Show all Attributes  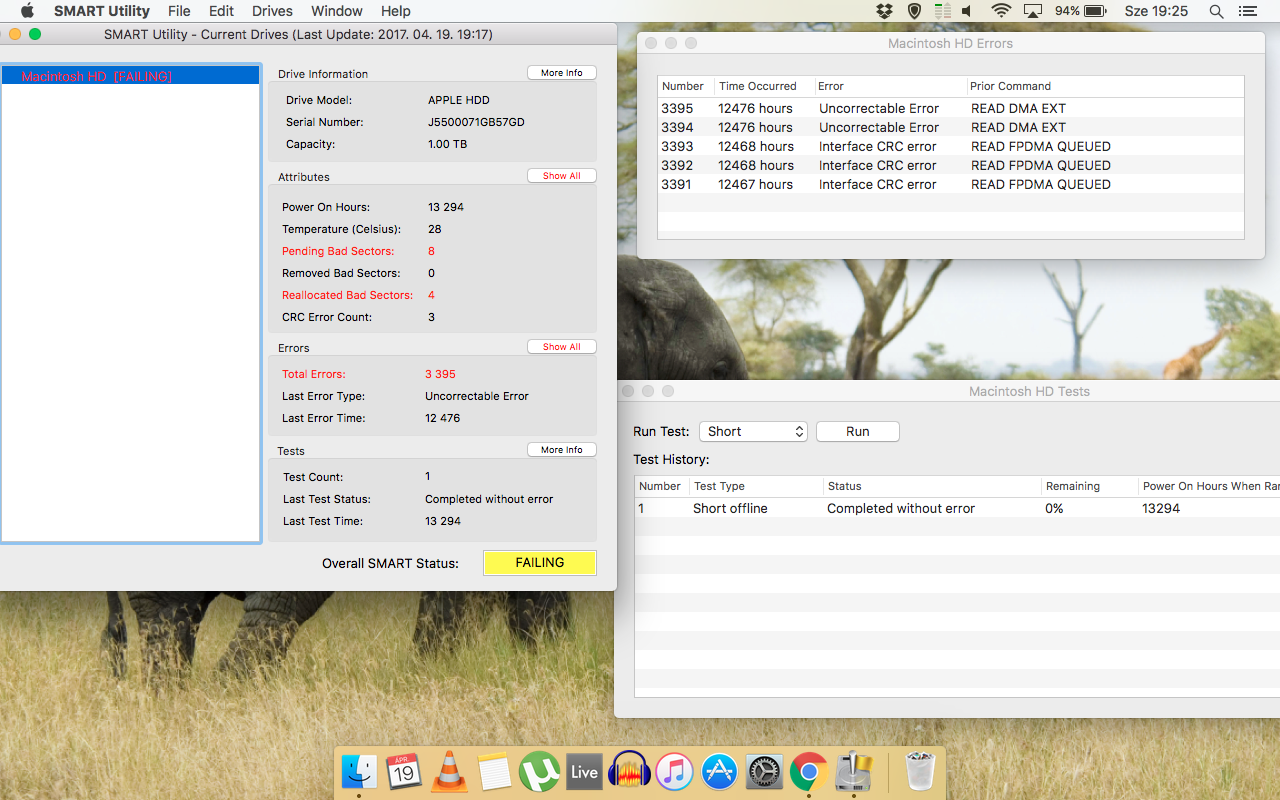click(562, 176)
